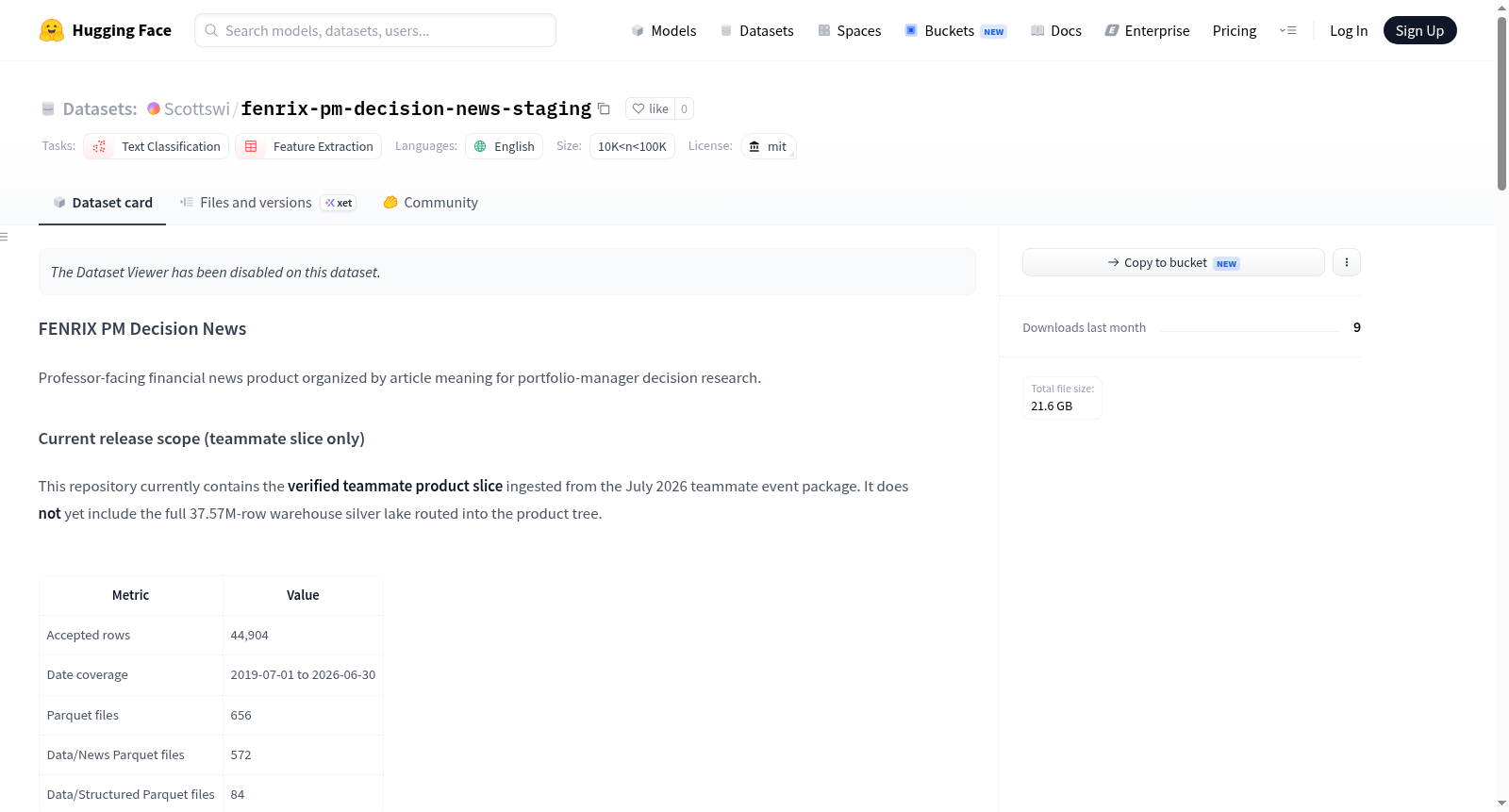This screenshot has width=1509, height=812.
Task: Click the '21.6 GB' file size value
Action: 1052,406
